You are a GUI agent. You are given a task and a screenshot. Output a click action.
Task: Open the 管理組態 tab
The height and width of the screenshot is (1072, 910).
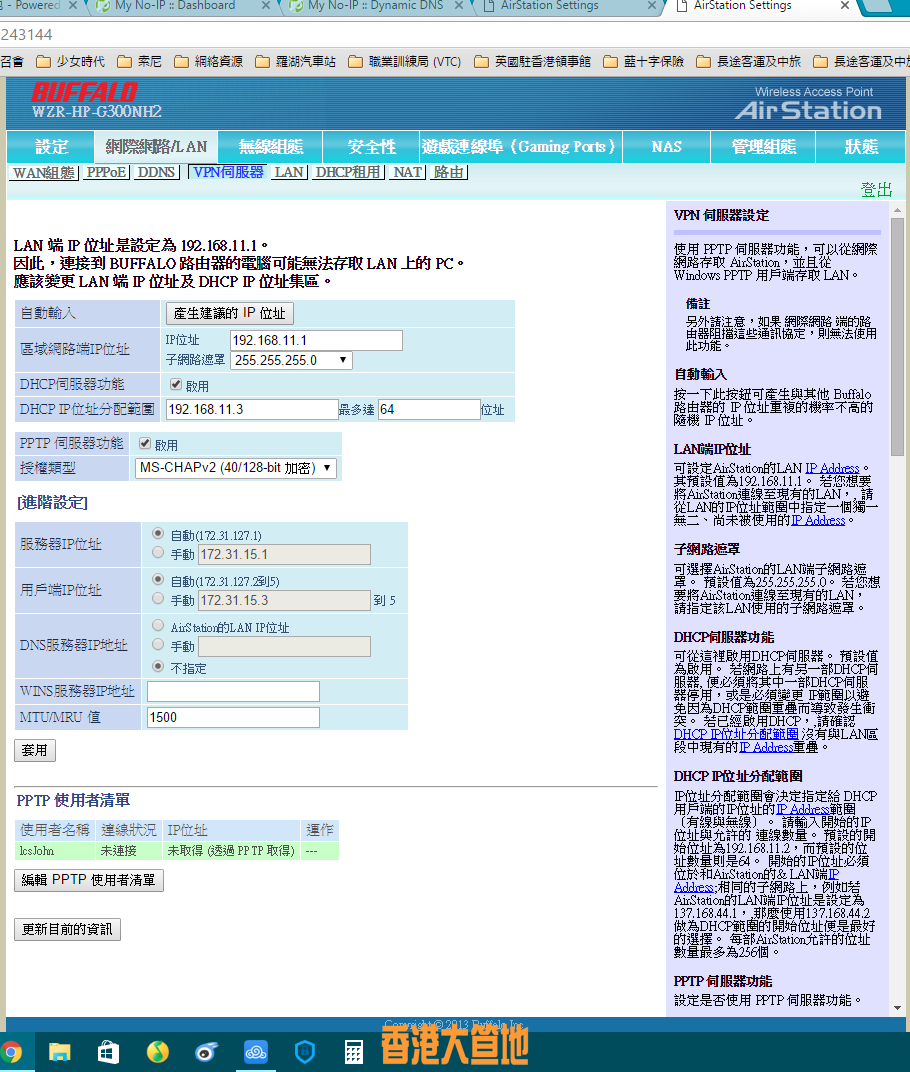click(x=764, y=147)
